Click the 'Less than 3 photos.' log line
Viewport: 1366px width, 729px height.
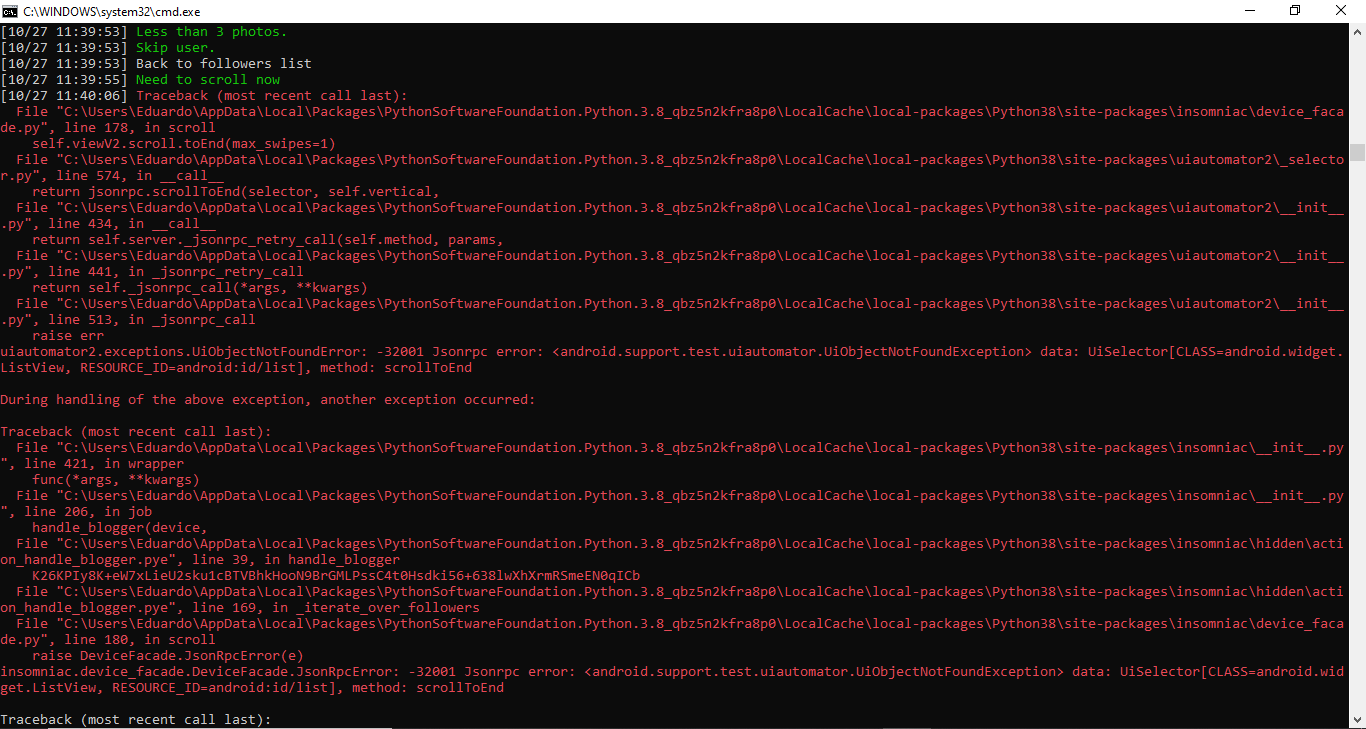point(211,32)
